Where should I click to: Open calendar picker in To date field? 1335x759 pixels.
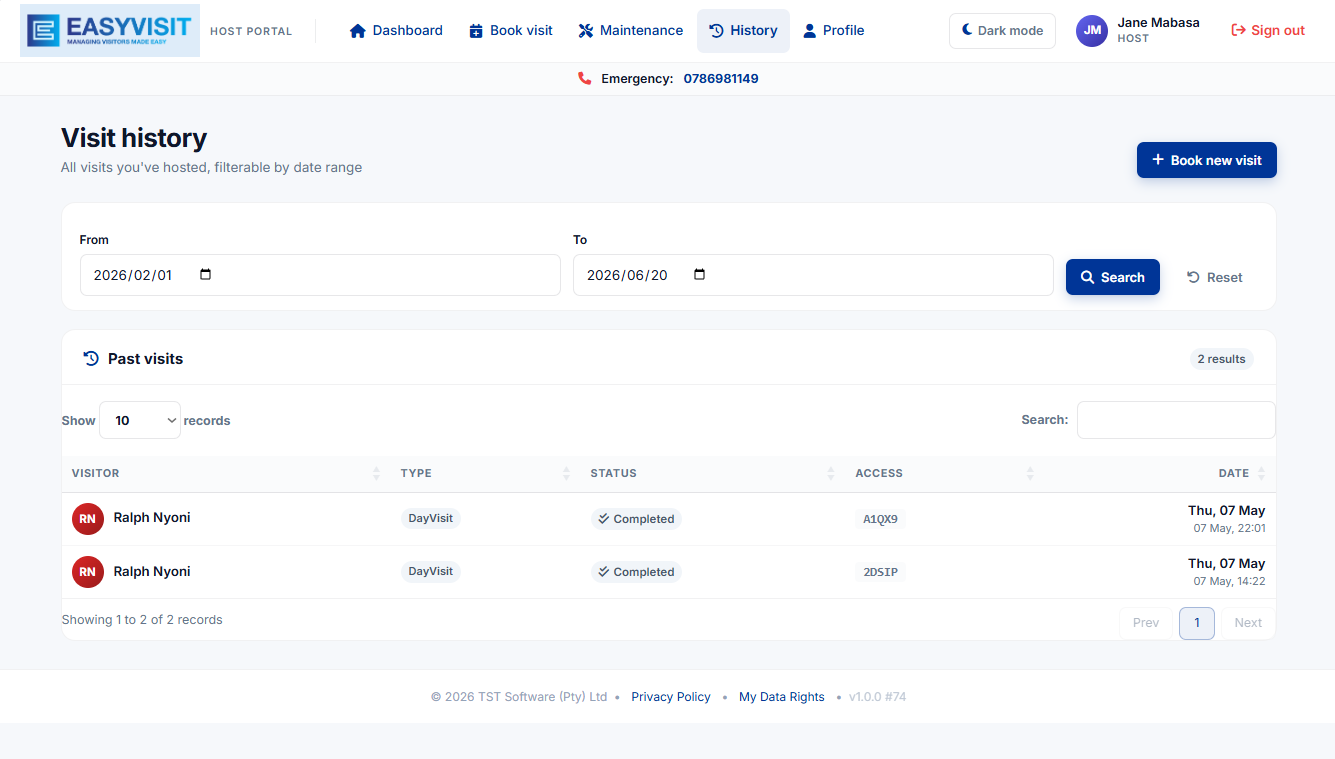click(699, 275)
